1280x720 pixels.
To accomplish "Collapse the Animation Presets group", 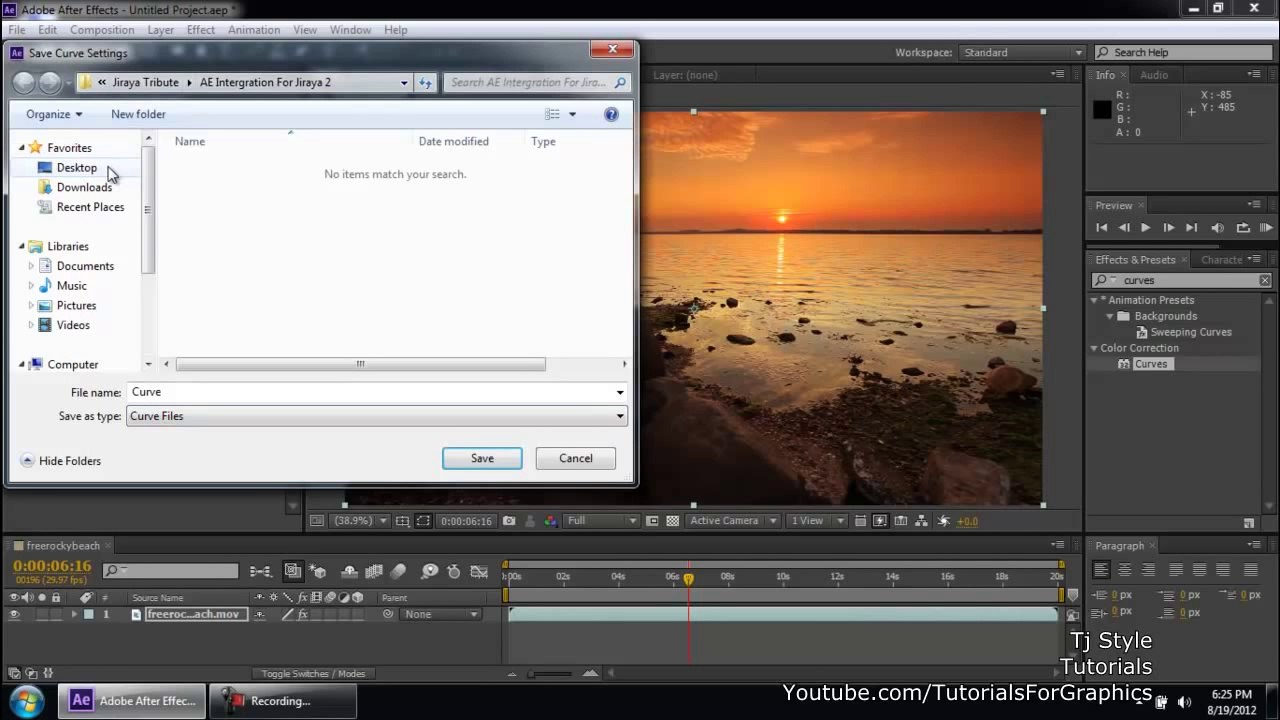I will 1094,300.
